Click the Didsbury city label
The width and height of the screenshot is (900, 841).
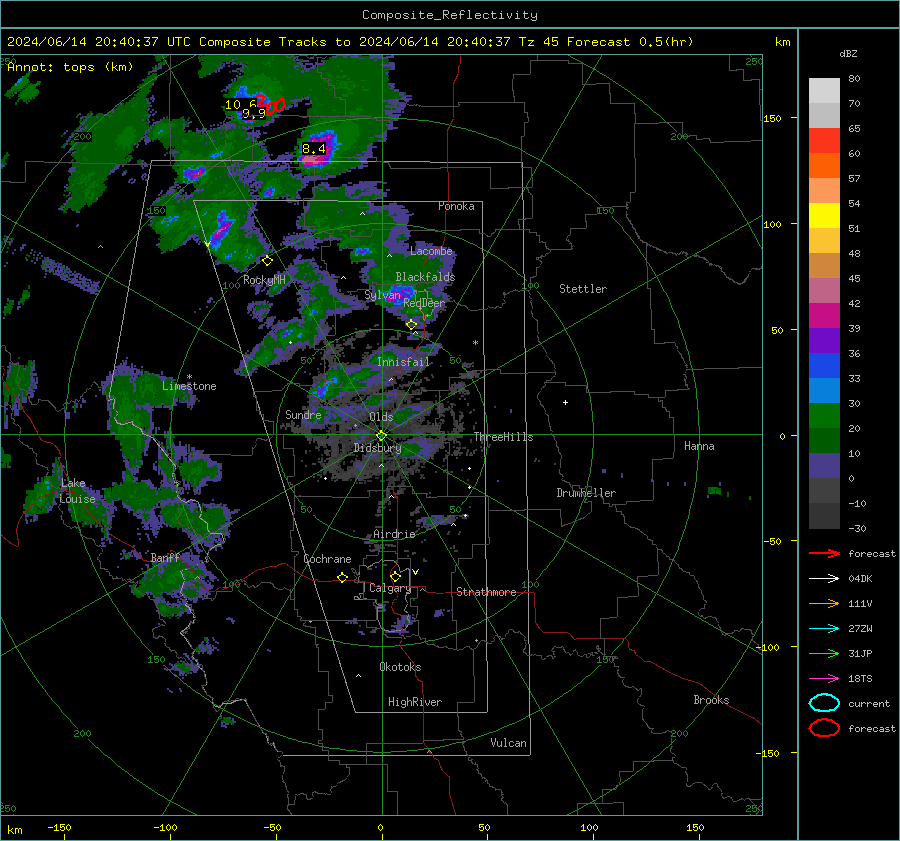[377, 448]
